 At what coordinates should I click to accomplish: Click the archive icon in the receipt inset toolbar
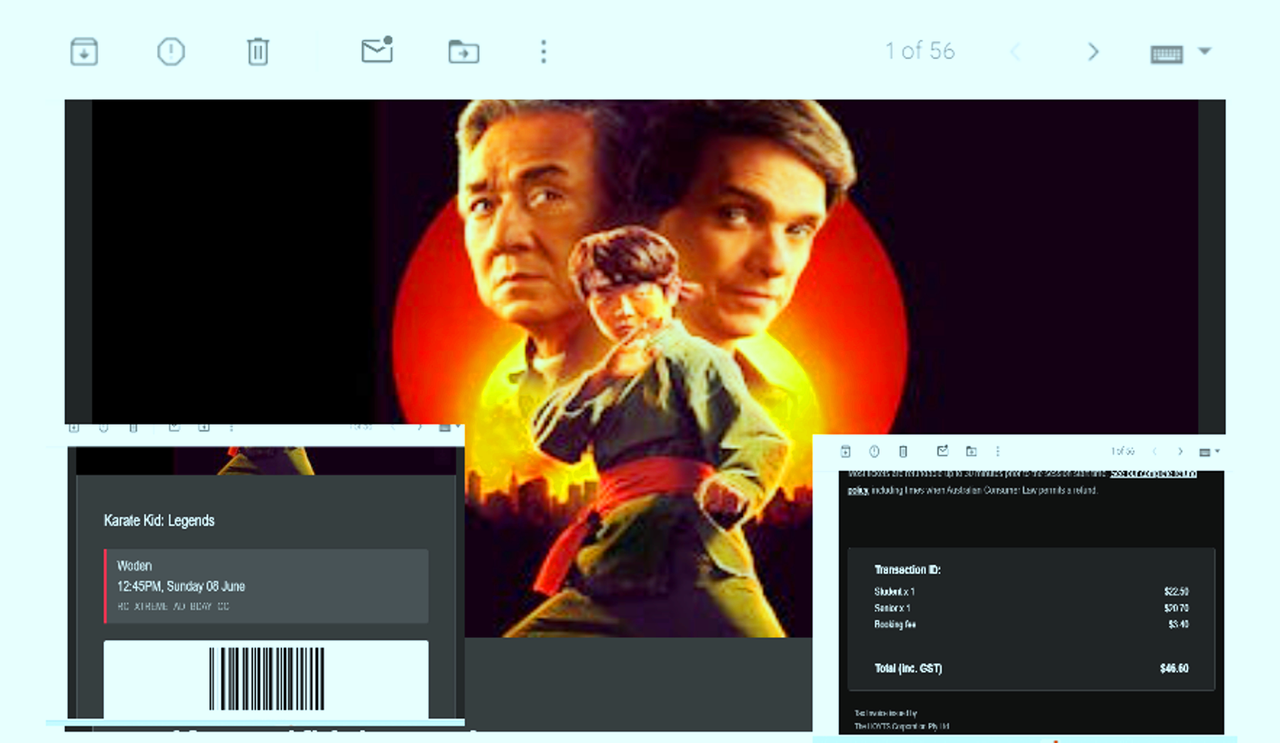pos(845,452)
